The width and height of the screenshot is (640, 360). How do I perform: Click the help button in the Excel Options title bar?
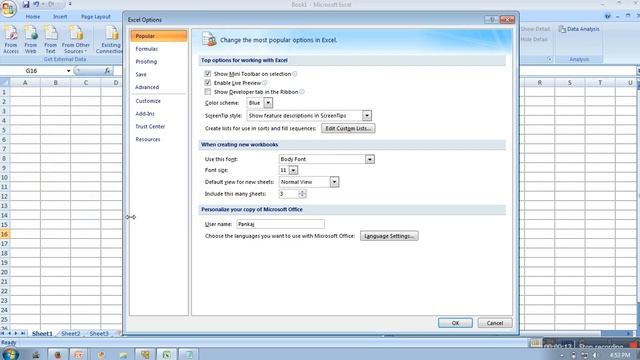492,20
